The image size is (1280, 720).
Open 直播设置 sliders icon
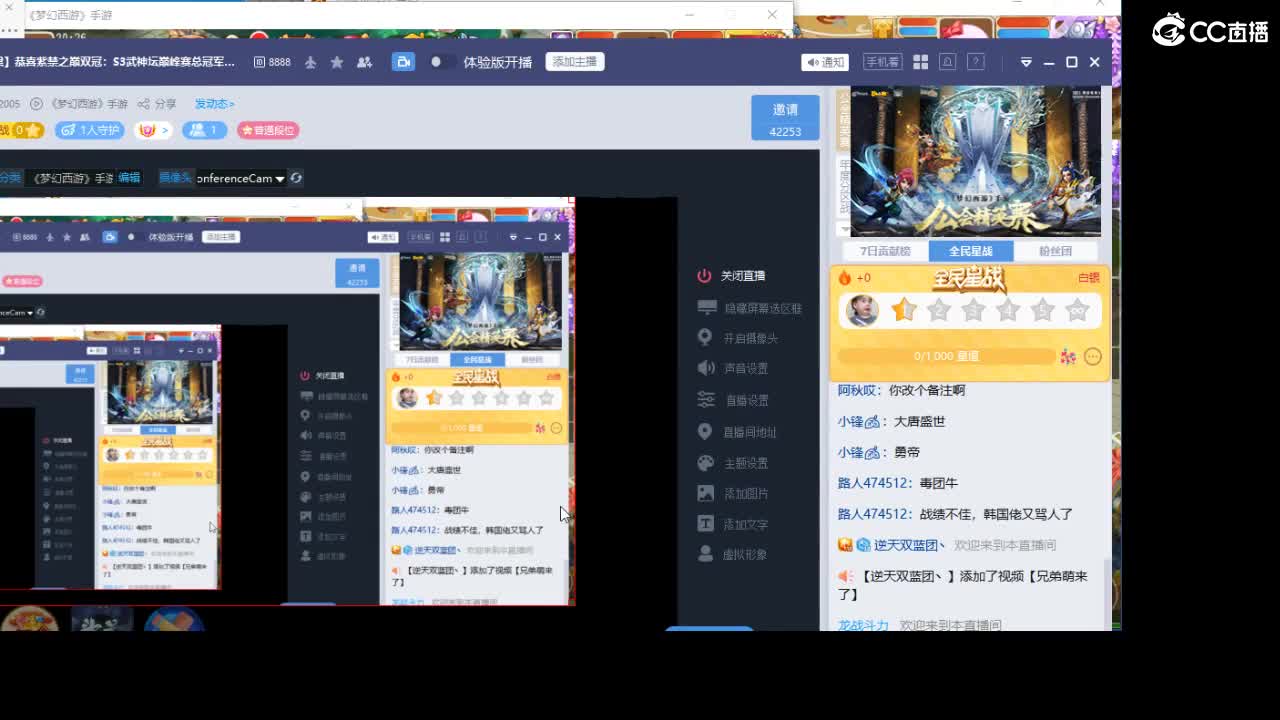705,400
